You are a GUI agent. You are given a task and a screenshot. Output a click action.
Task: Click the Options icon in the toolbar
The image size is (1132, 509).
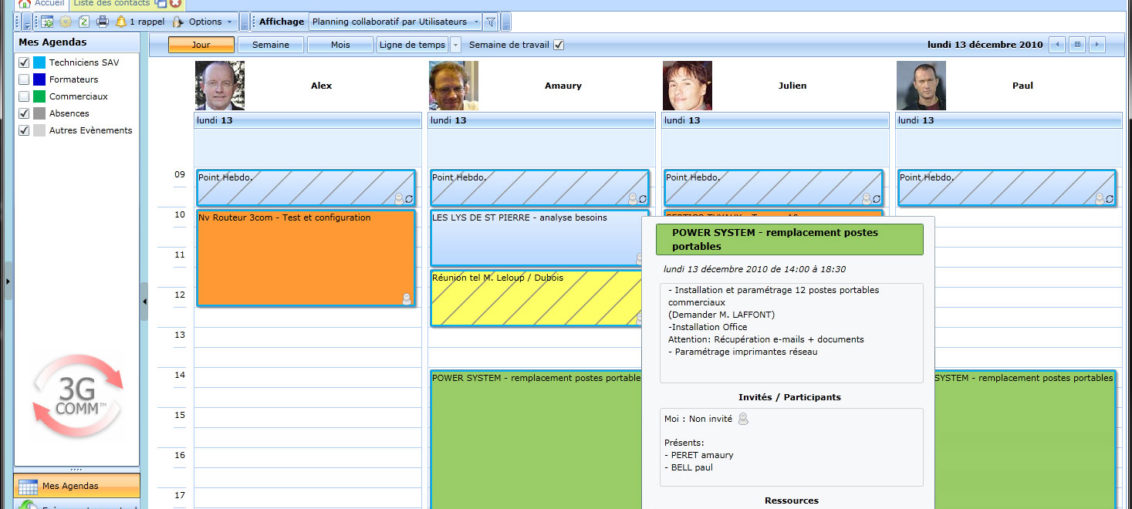178,22
